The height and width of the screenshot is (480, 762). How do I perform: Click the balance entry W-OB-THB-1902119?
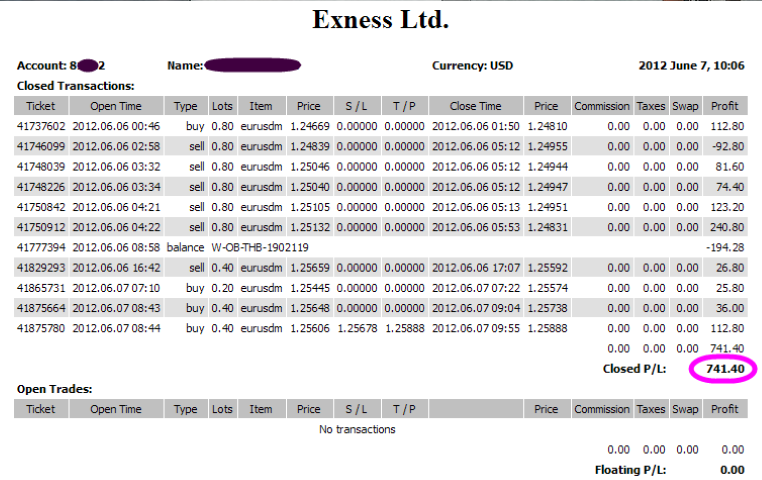[x=260, y=248]
